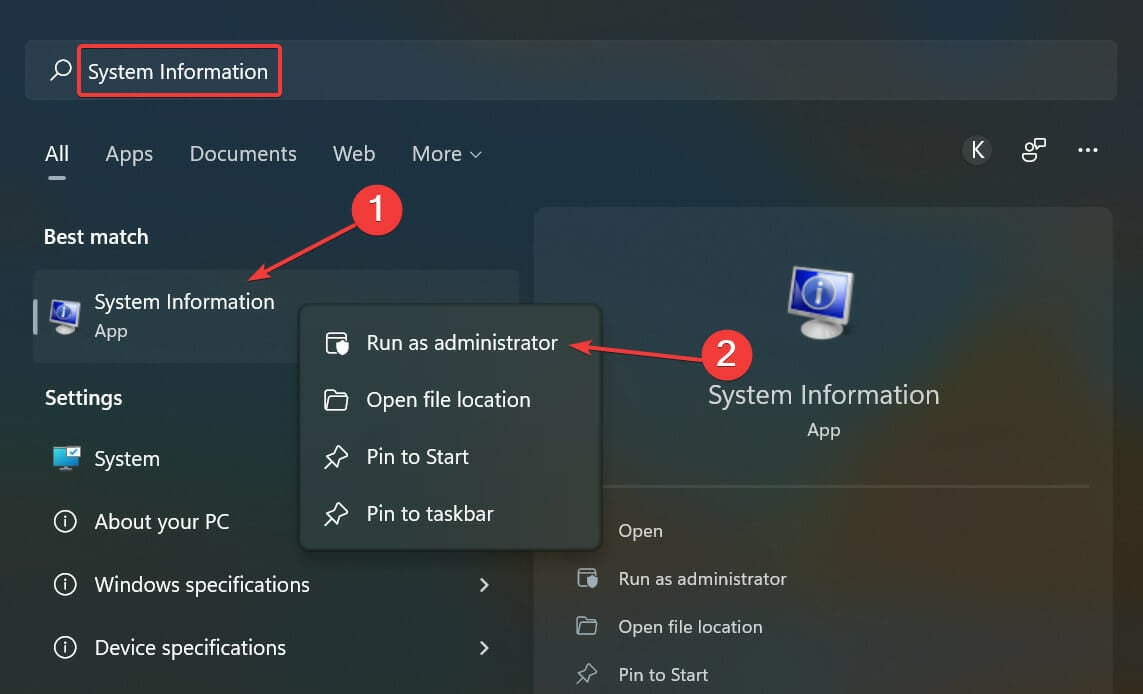Switch to the All tab

[x=57, y=154]
